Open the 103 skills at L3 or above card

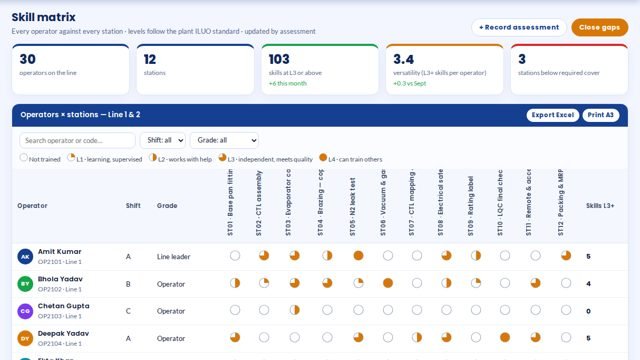[320, 69]
